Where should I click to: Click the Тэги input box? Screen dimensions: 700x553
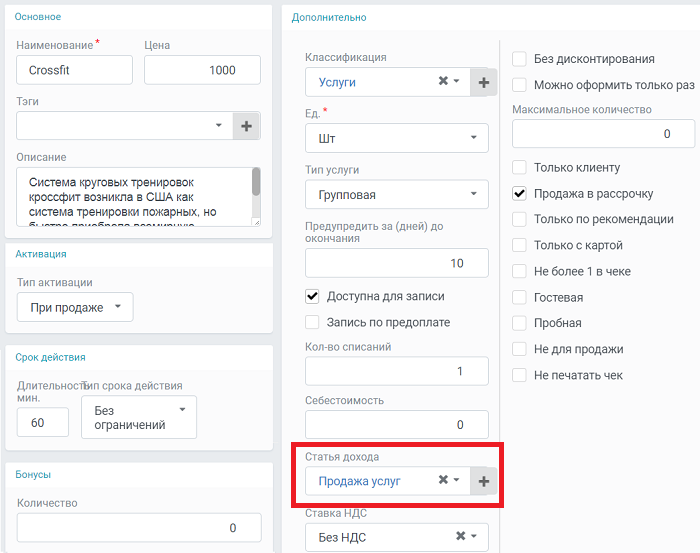click(x=125, y=126)
